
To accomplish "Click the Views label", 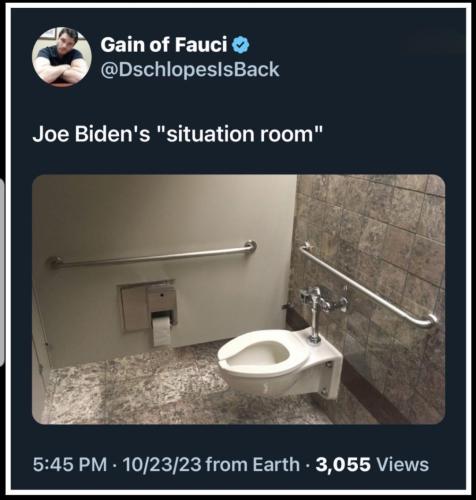I will (x=402, y=464).
